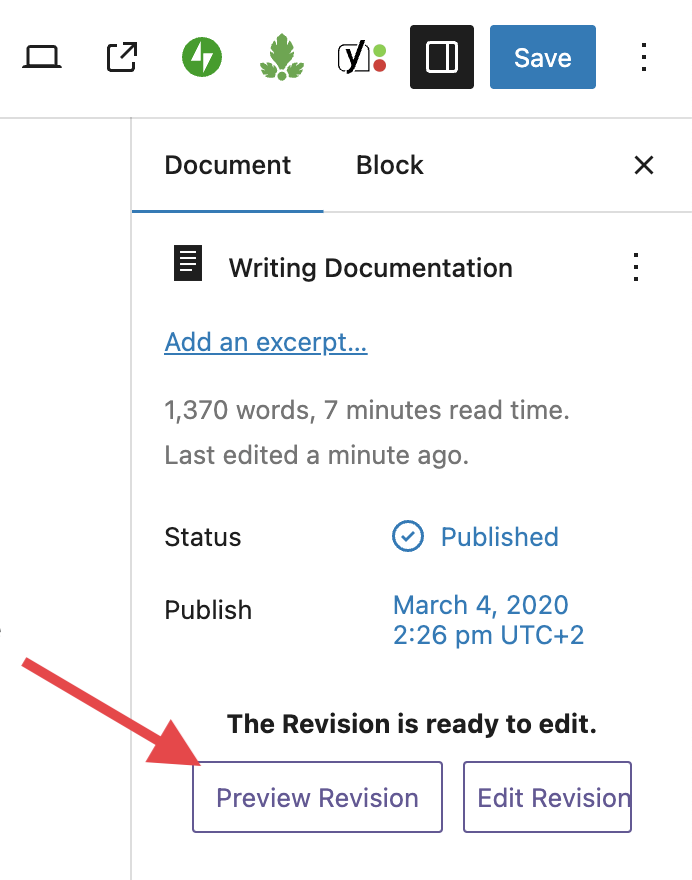Open actions menu for Writing Documentation
This screenshot has width=692, height=880.
pos(634,267)
